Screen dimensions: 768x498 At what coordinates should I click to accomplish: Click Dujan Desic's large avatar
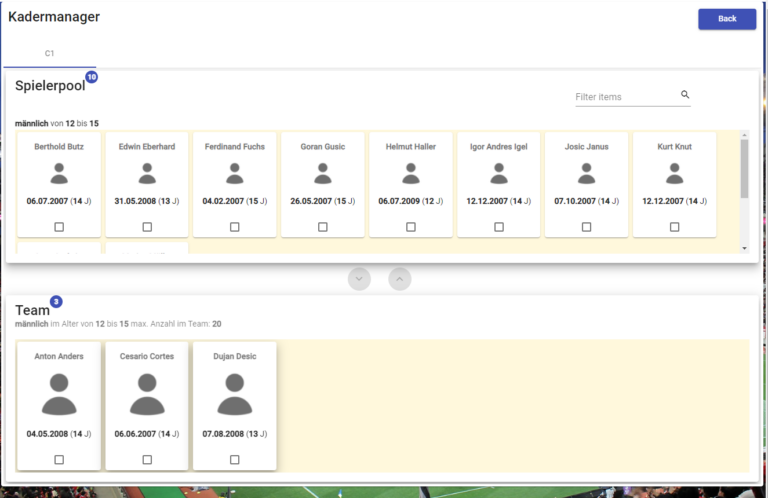pos(235,394)
